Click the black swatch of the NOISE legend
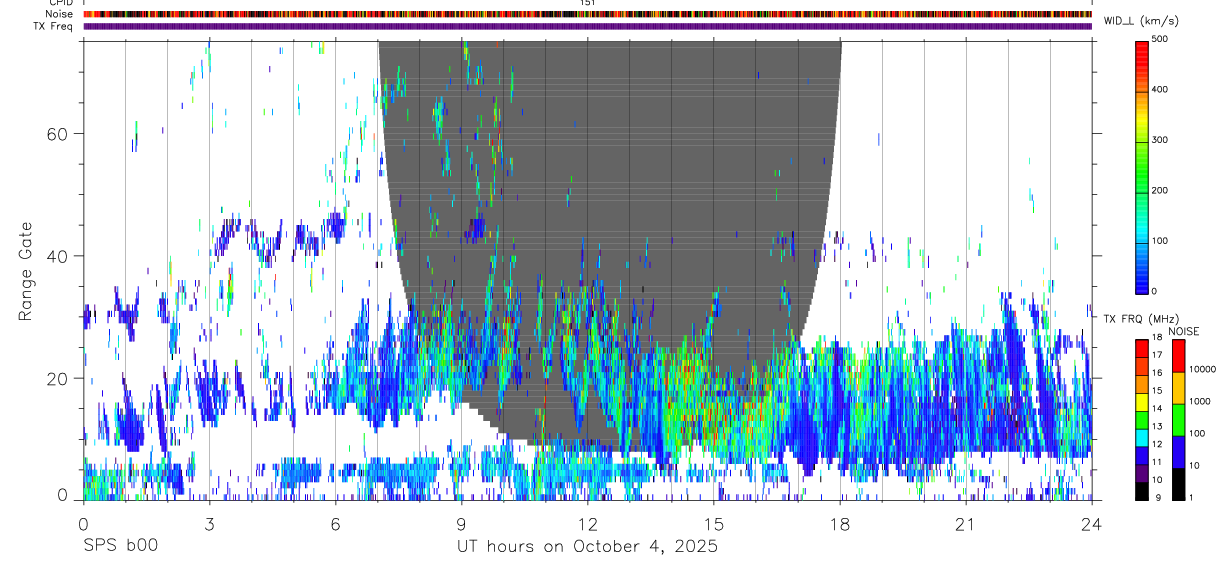 tap(1177, 483)
